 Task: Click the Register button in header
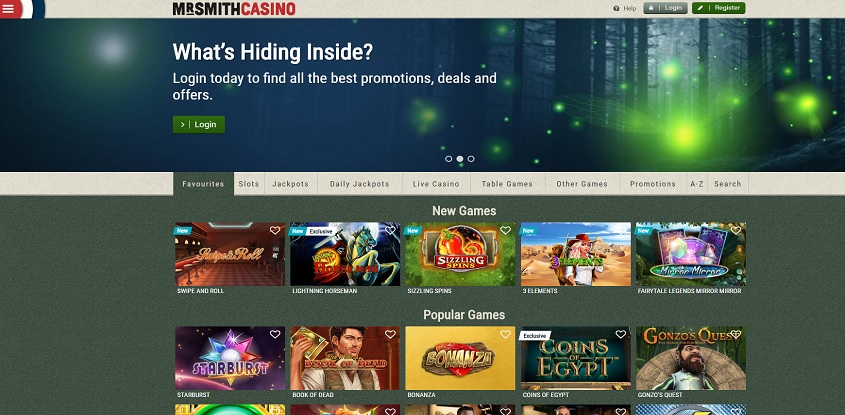(x=719, y=8)
